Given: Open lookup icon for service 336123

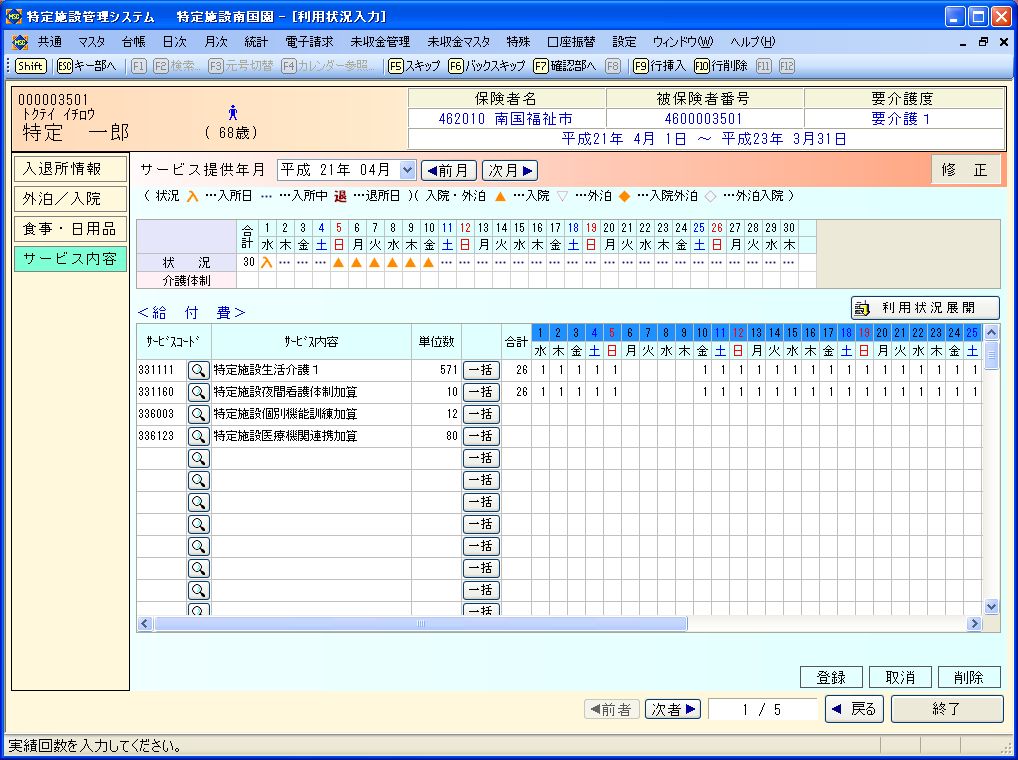Looking at the screenshot, I should (x=199, y=436).
